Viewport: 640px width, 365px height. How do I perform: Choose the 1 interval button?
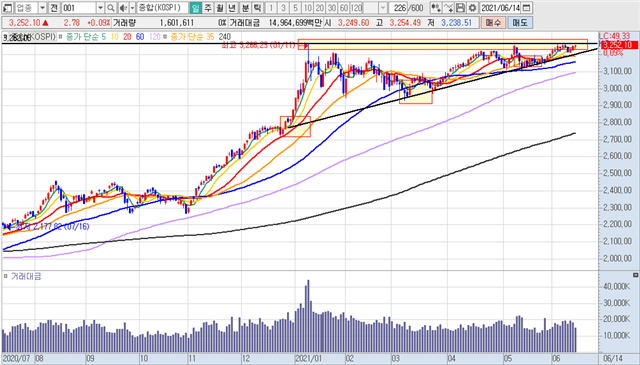tap(271, 8)
